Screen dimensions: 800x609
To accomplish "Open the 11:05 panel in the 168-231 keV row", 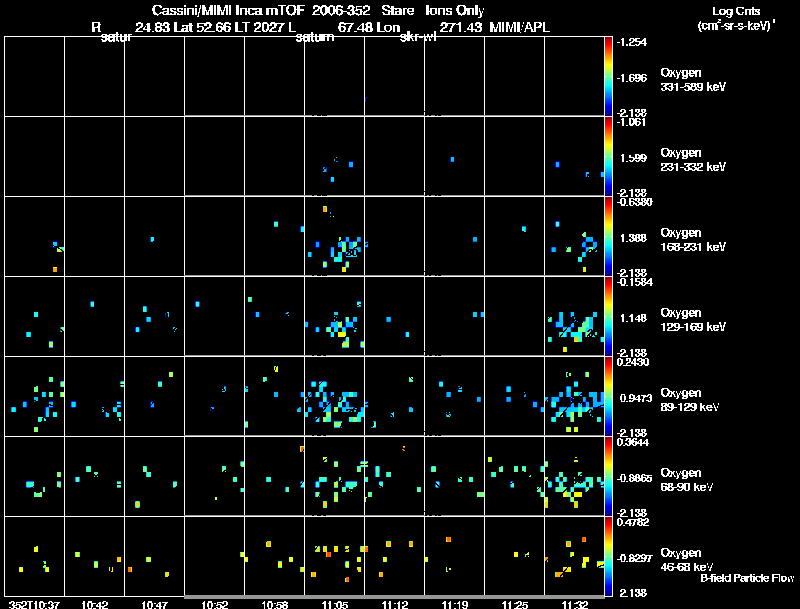I will tap(334, 236).
